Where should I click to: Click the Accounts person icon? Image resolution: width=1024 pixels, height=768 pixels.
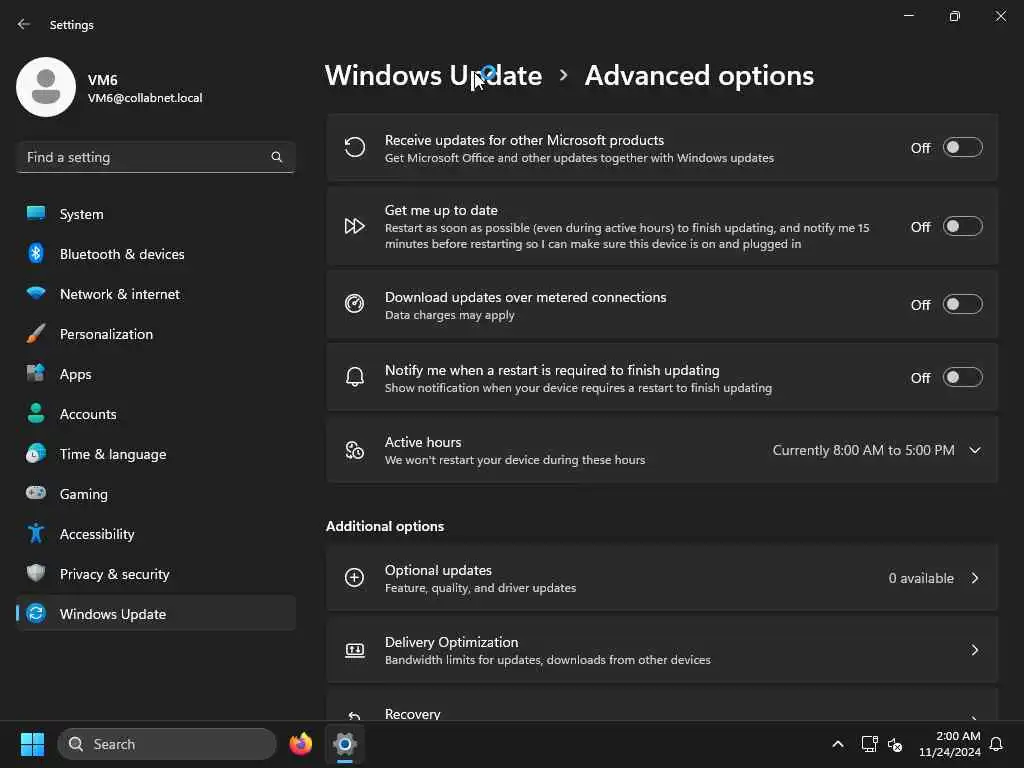[36, 413]
